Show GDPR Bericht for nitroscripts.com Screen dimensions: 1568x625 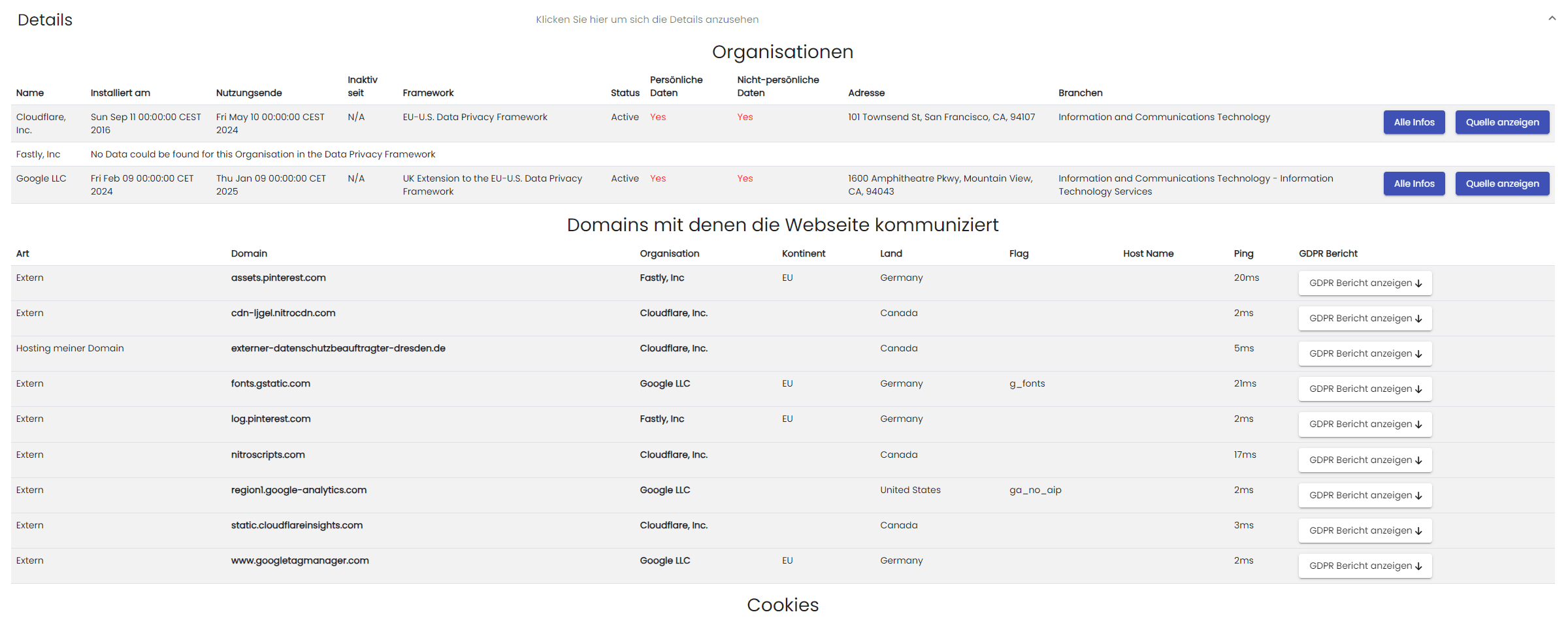pos(1365,460)
